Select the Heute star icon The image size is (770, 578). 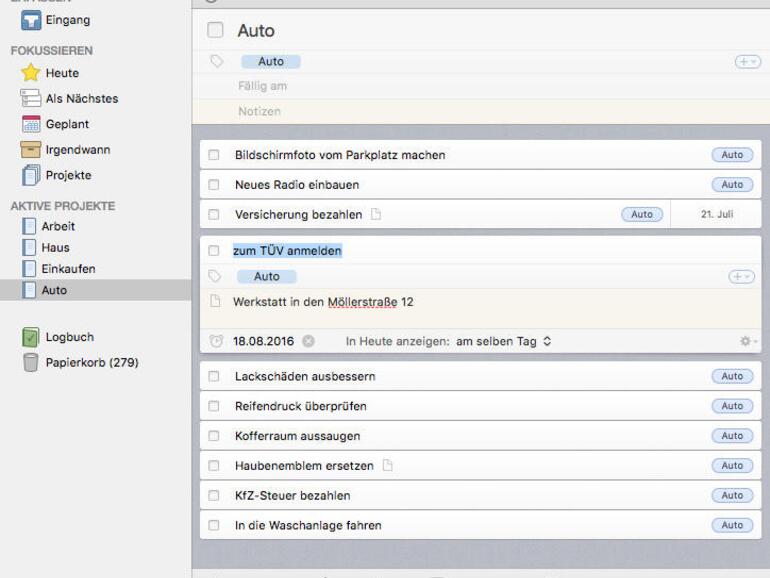point(31,73)
